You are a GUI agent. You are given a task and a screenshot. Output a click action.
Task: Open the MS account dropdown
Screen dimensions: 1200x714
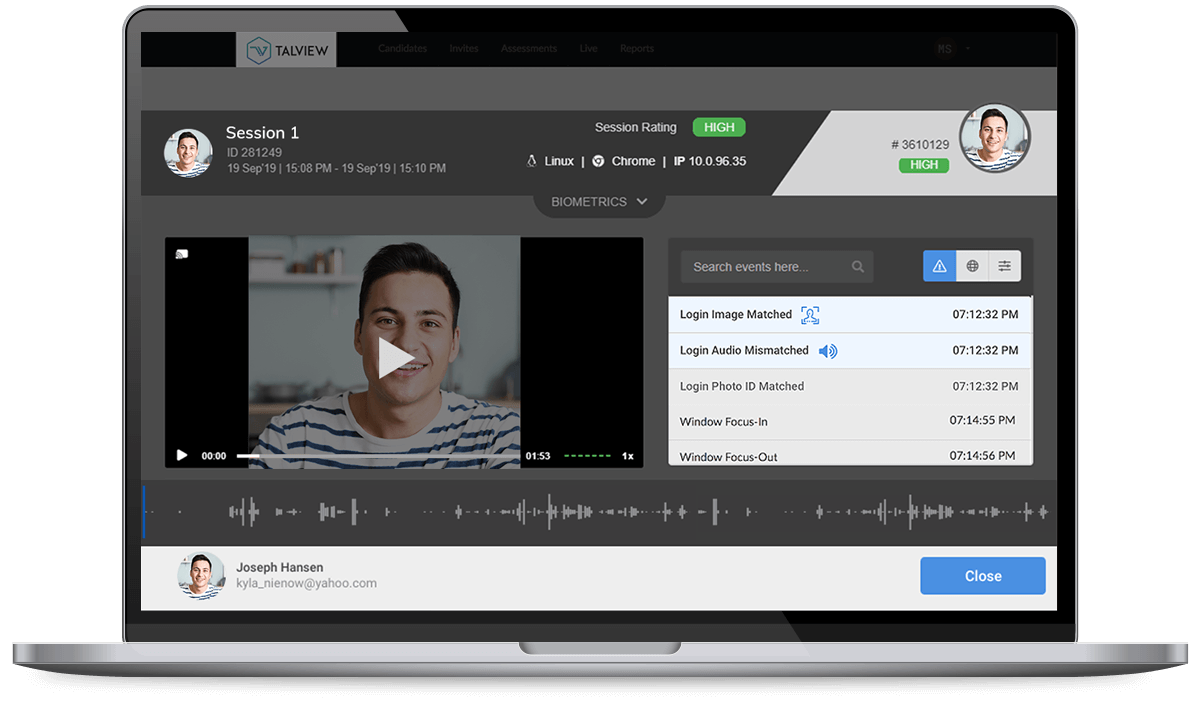[948, 48]
